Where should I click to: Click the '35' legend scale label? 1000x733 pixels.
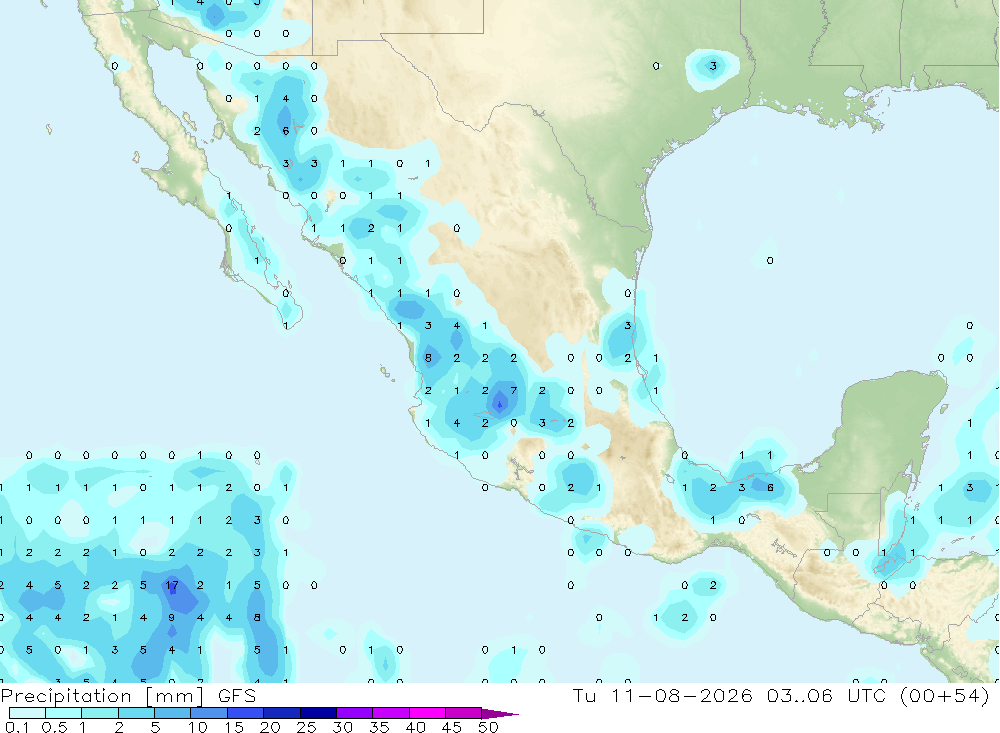379,727
